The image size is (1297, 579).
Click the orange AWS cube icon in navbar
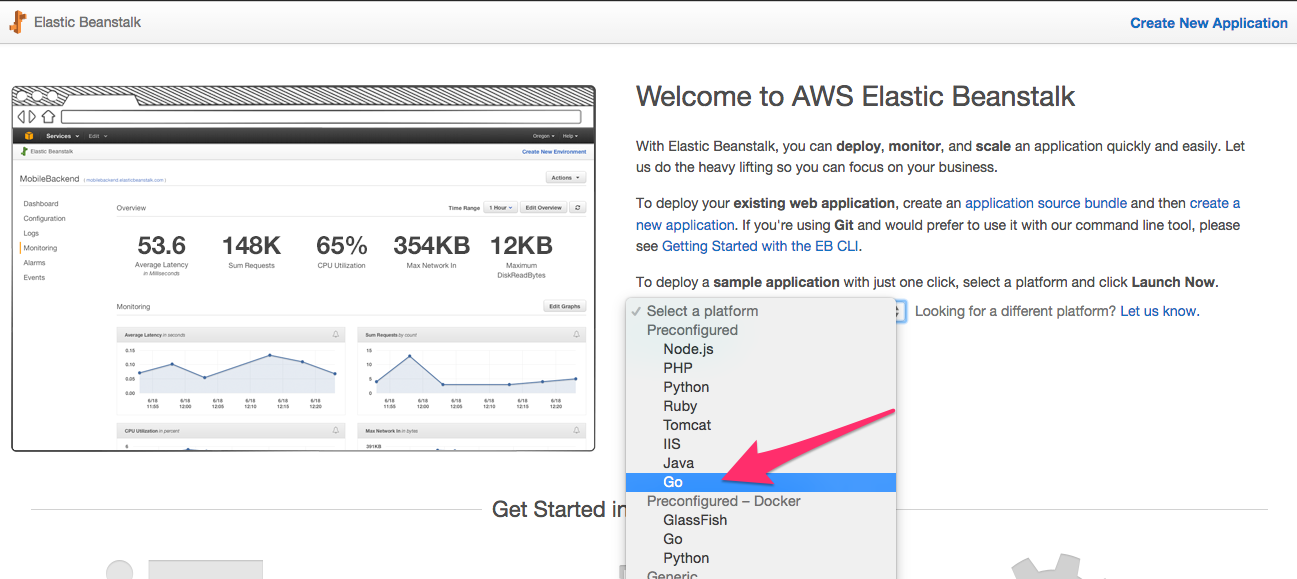[28, 133]
